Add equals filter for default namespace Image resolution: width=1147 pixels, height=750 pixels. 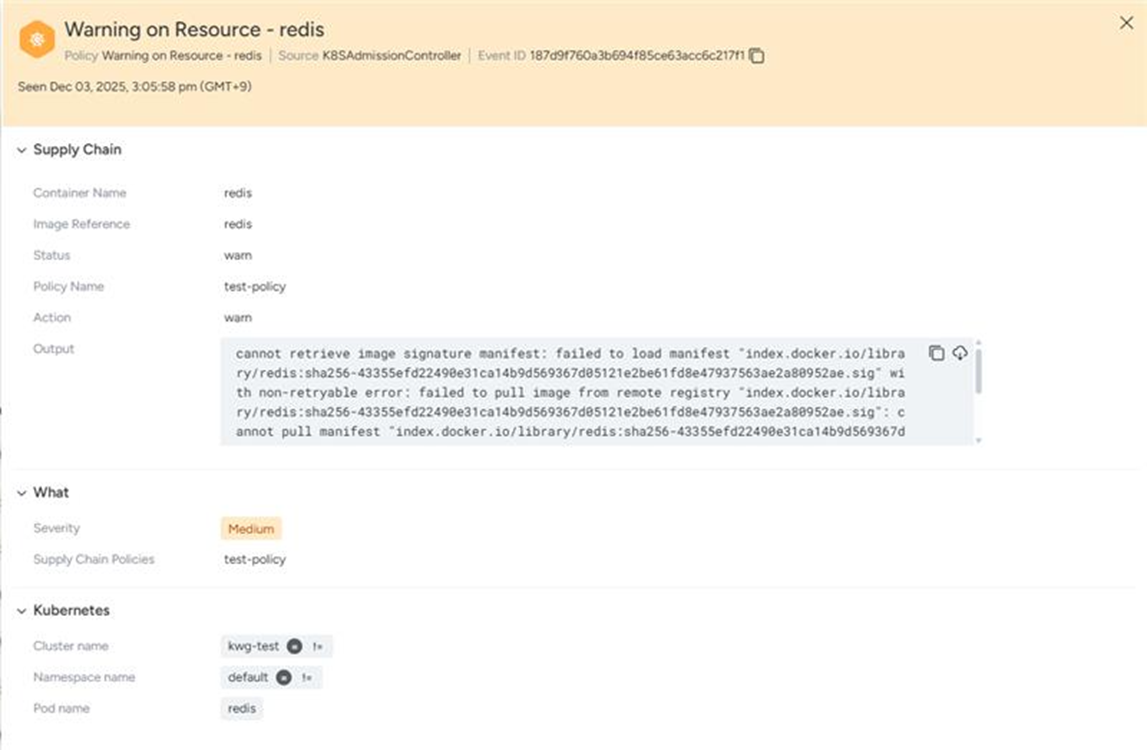284,677
